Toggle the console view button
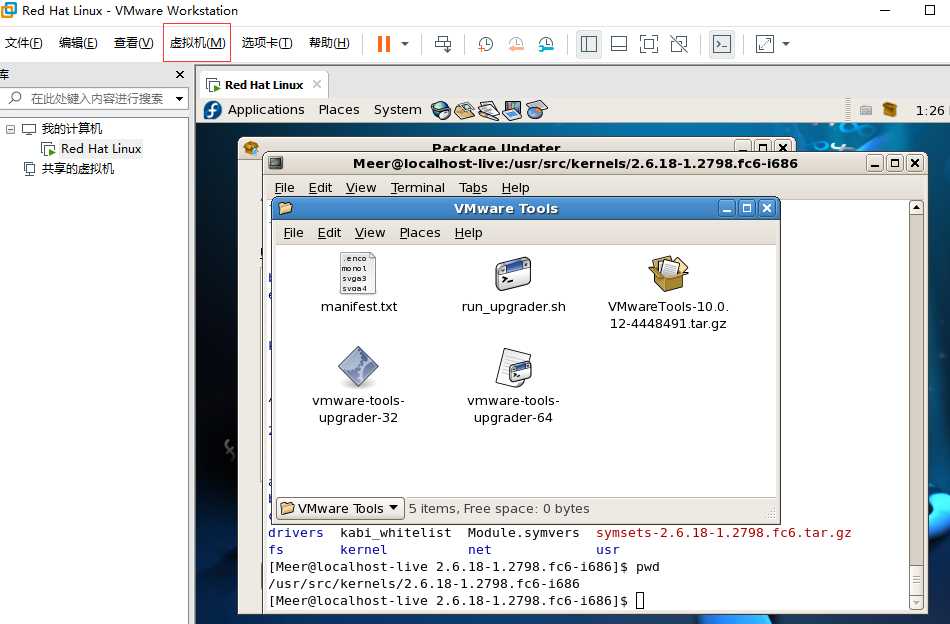The image size is (950, 624). tap(722, 44)
